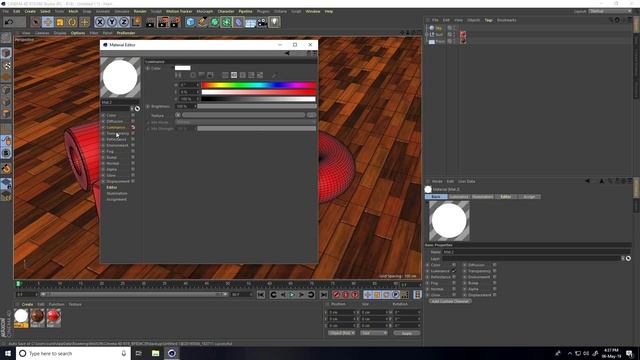Toggle Luminance channel checkbox in Material Editor
This screenshot has width=640, height=360.
point(133,127)
